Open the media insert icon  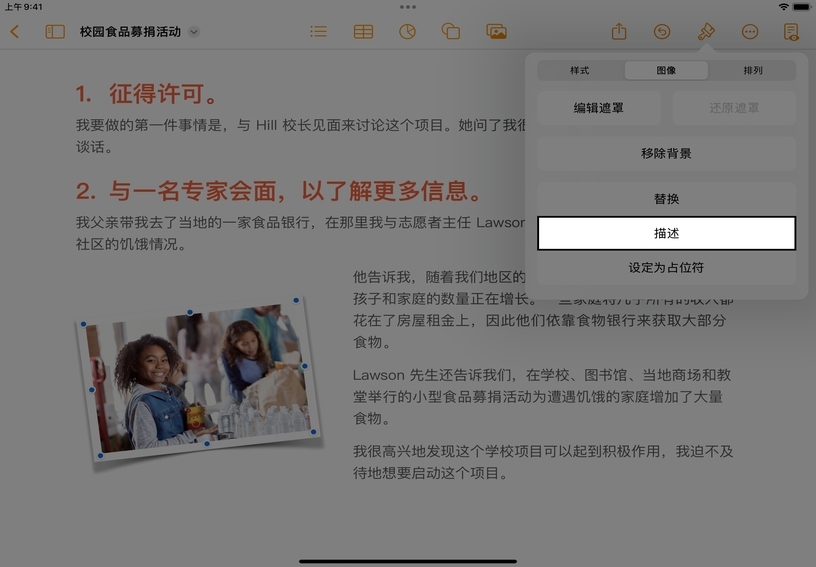(x=496, y=32)
